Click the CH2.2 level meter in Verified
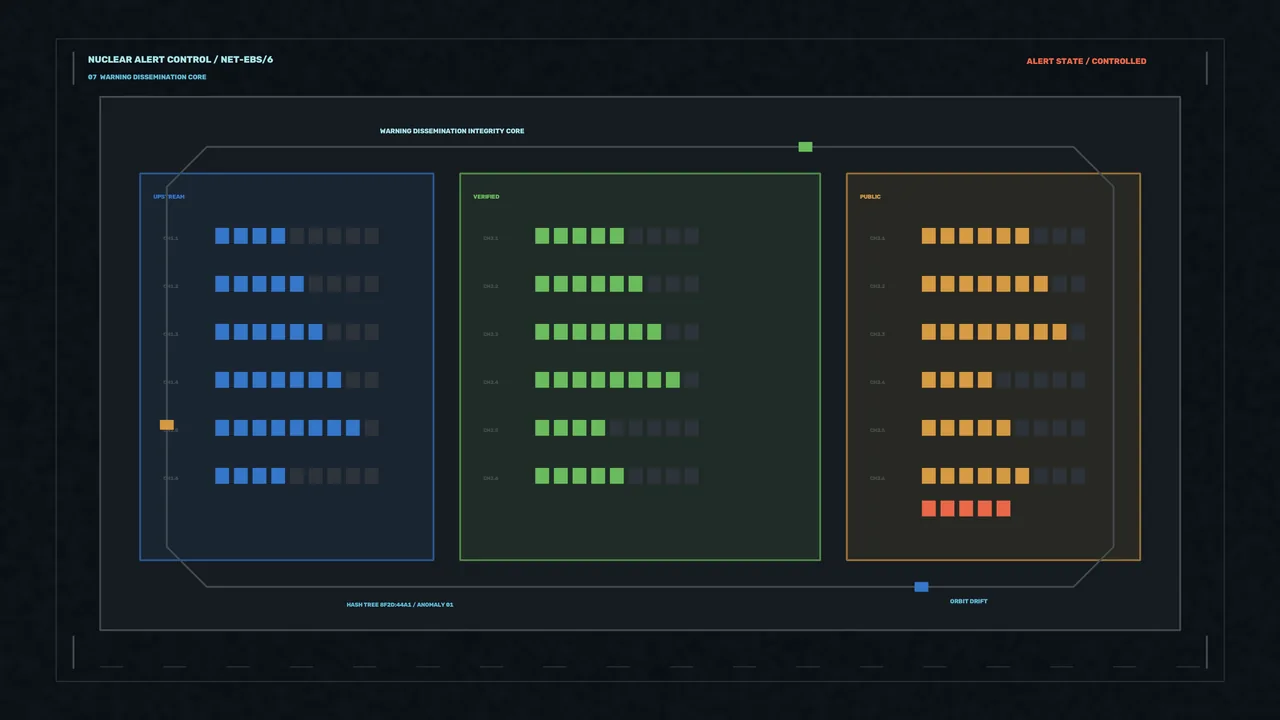 coord(617,284)
